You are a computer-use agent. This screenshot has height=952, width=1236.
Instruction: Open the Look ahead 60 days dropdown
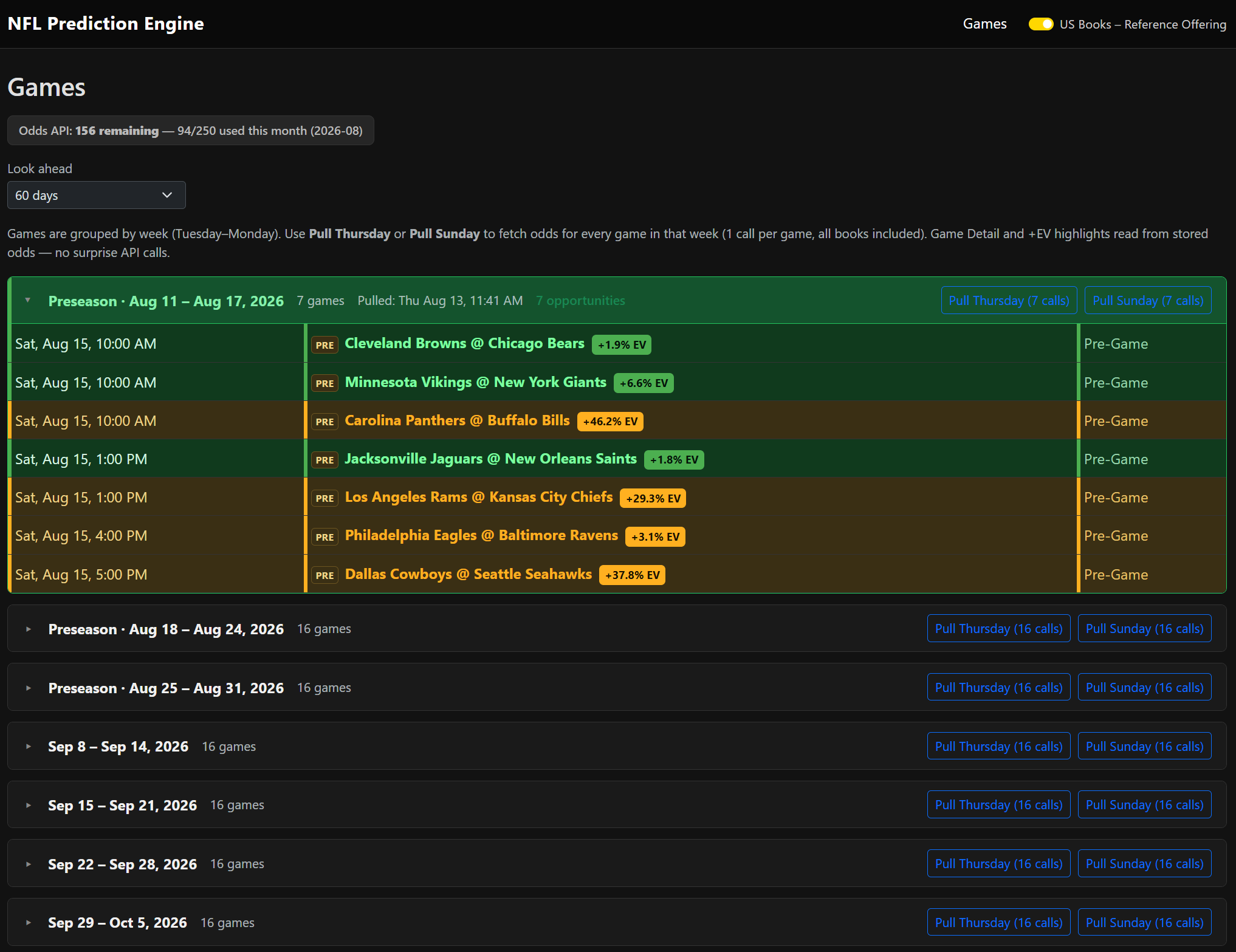pos(97,195)
